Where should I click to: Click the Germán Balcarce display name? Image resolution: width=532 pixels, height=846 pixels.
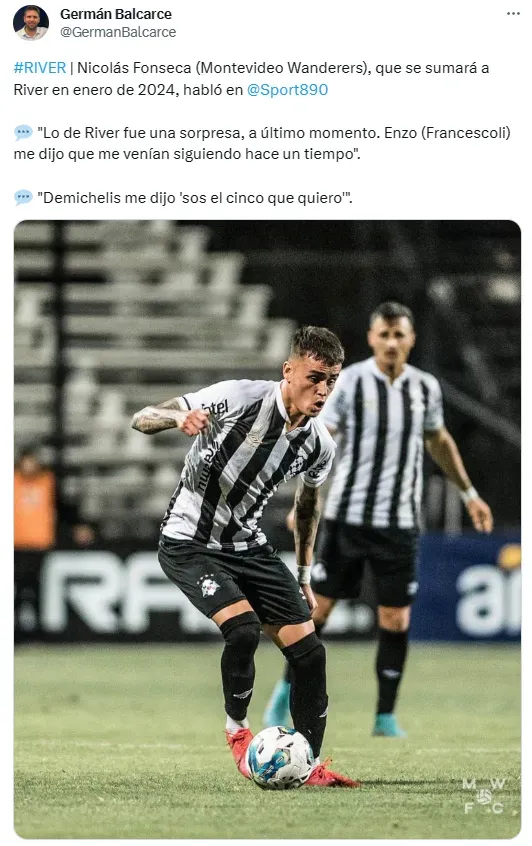[x=115, y=14]
